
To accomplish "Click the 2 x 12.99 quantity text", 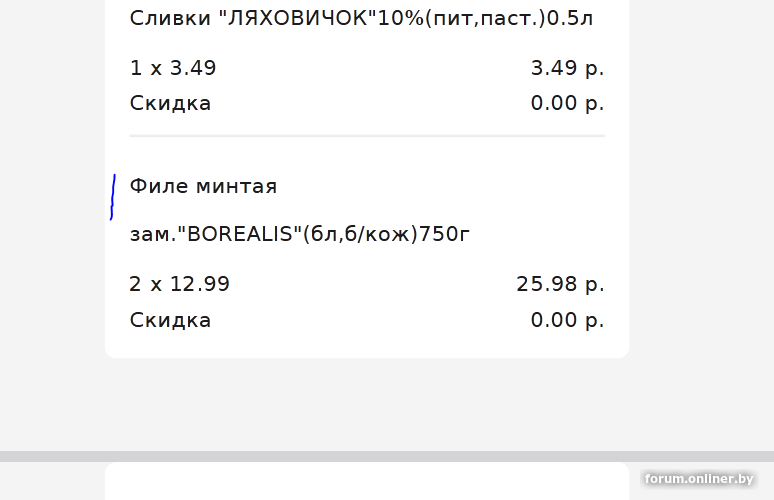I will click(x=180, y=284).
